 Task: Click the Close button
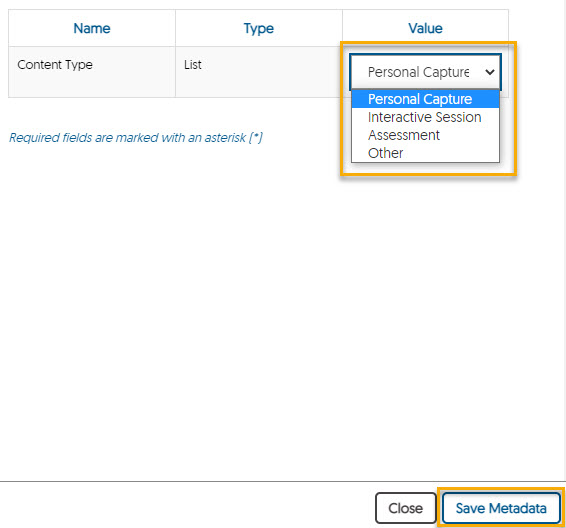[405, 508]
